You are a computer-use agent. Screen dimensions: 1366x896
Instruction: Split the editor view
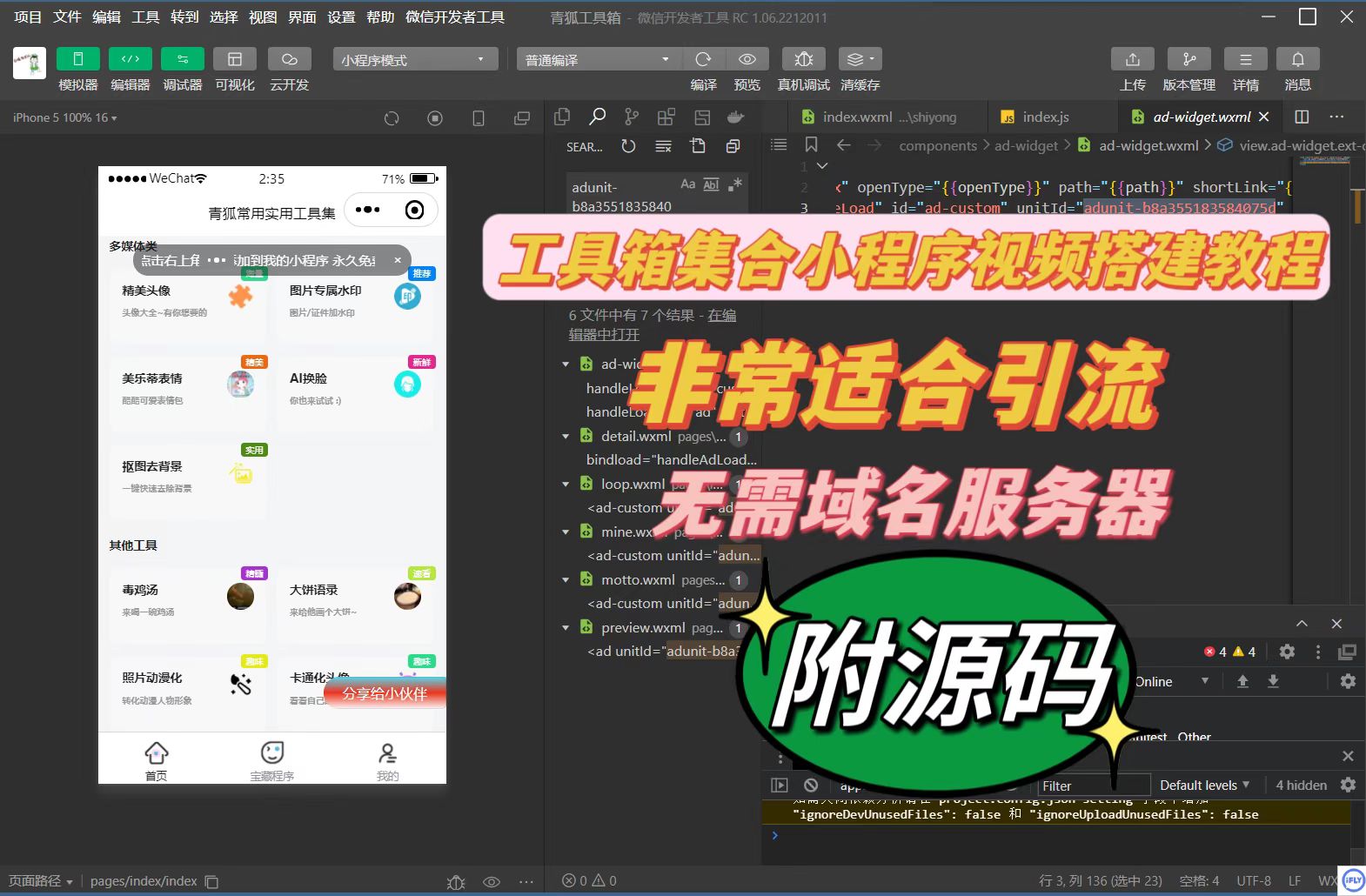click(x=1302, y=117)
